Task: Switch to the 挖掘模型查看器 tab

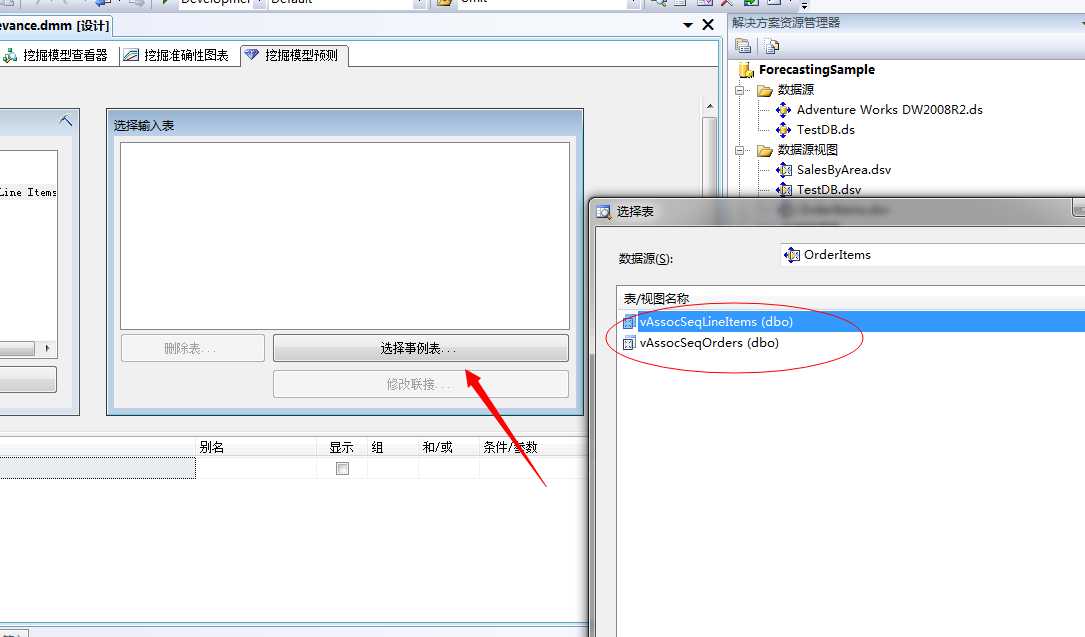Action: point(57,56)
